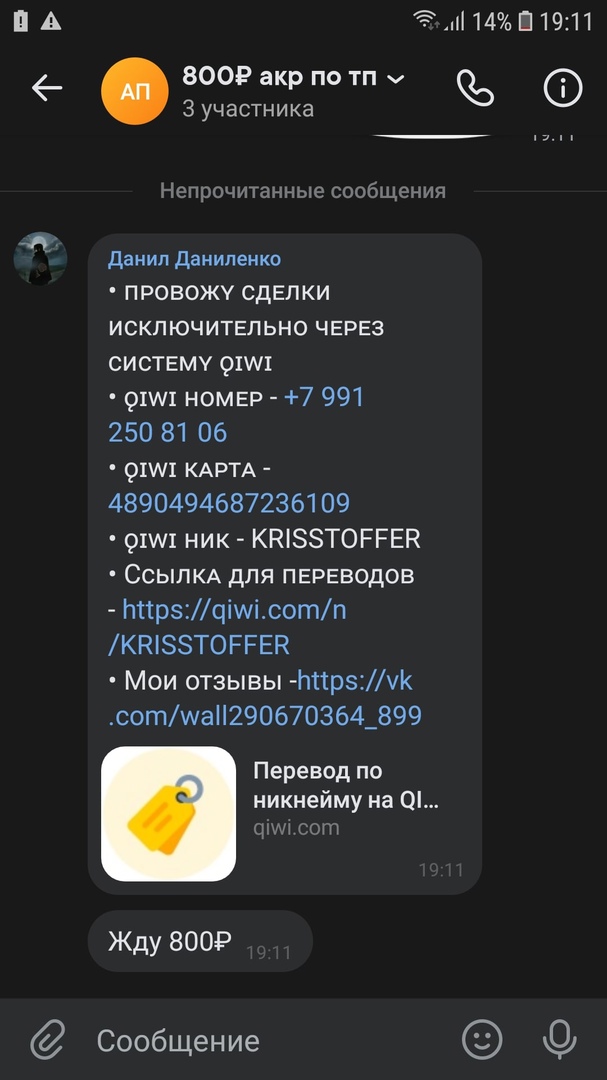This screenshot has width=607, height=1080.
Task: Open chat info via the info icon
Action: coord(563,88)
